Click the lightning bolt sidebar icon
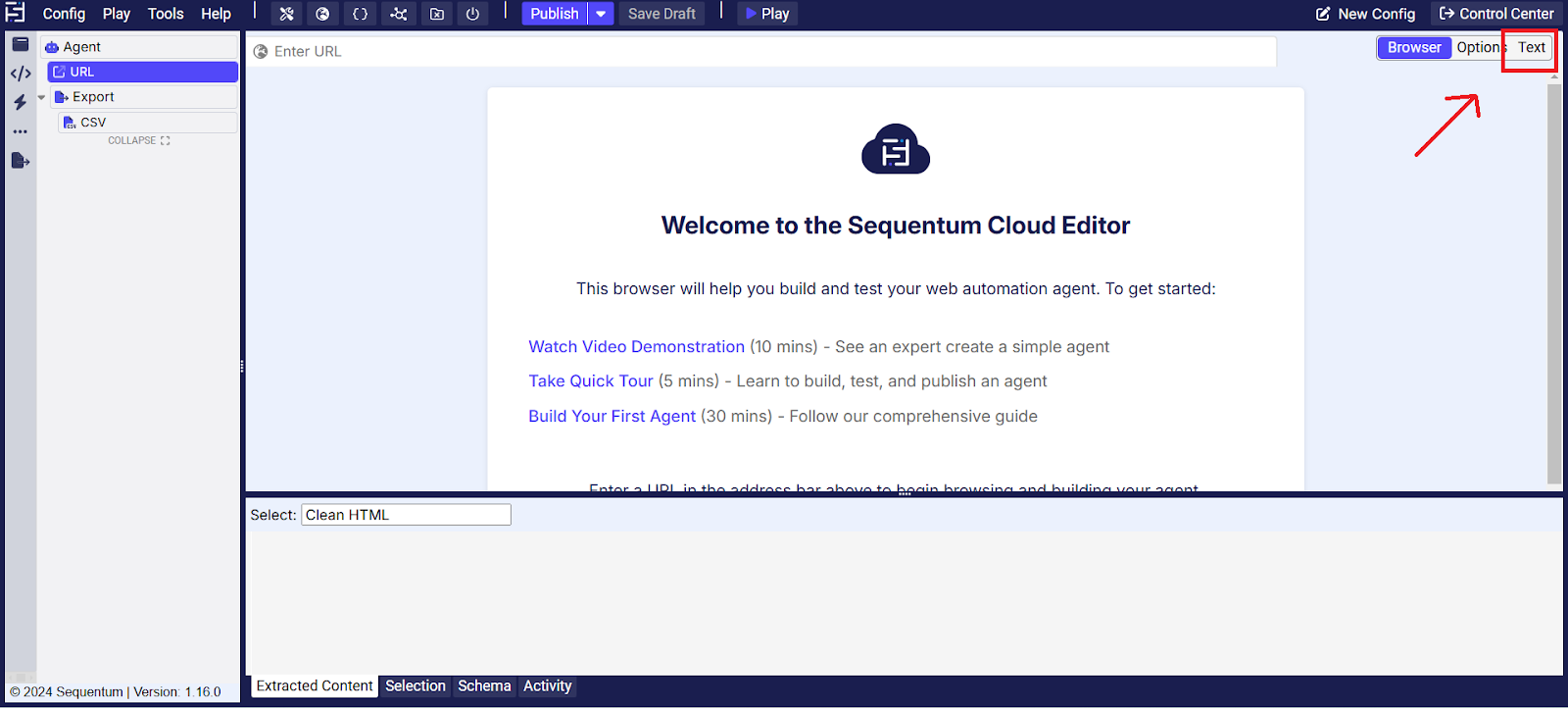Screen dimensions: 1568x708 click(x=21, y=102)
